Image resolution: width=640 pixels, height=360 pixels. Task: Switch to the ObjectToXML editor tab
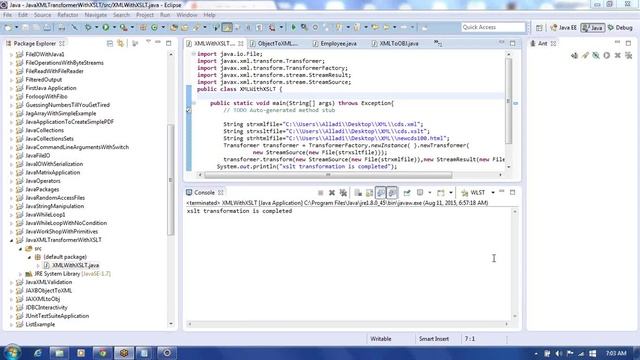[x=273, y=43]
